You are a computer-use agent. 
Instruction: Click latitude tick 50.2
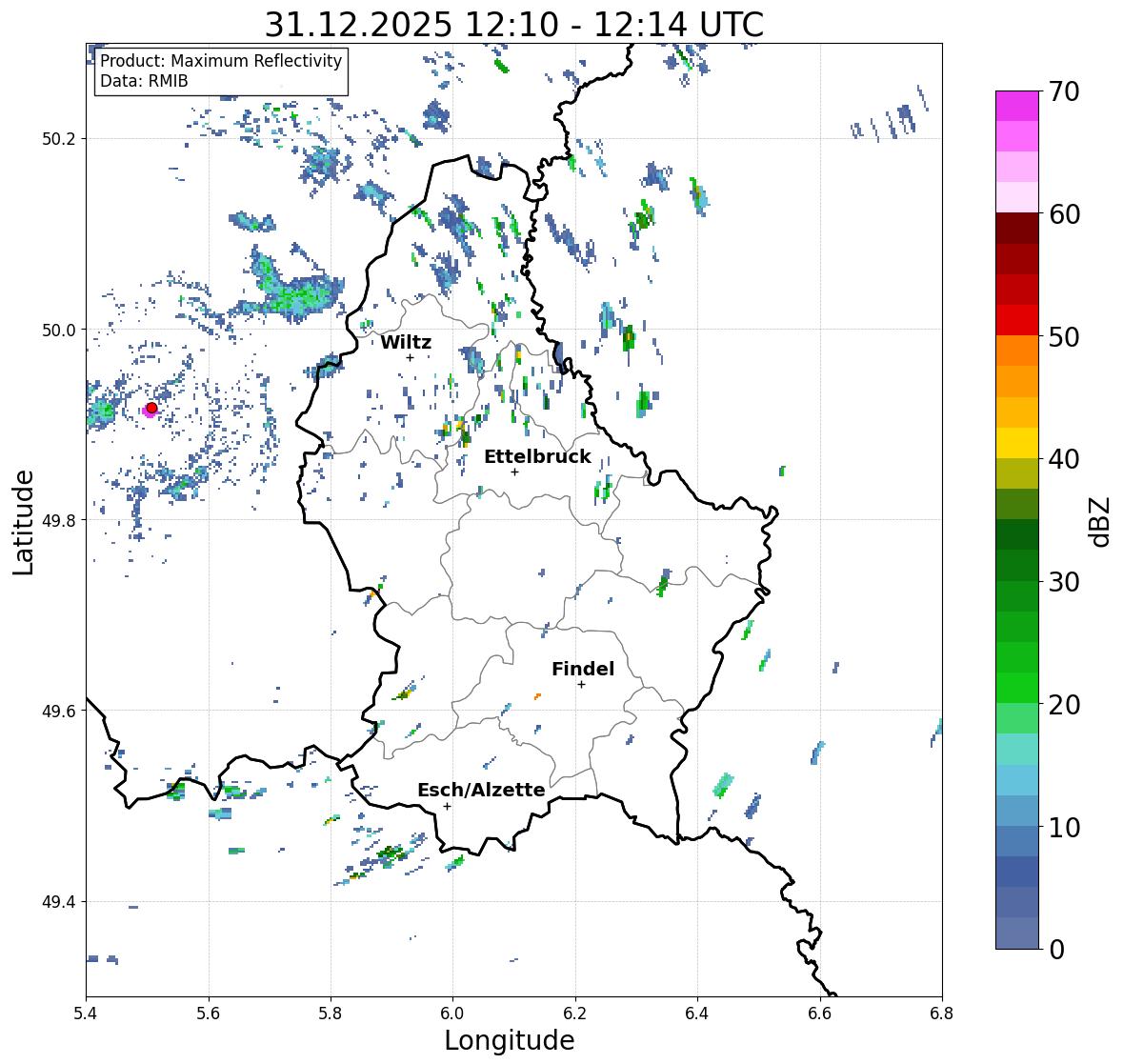(x=58, y=139)
